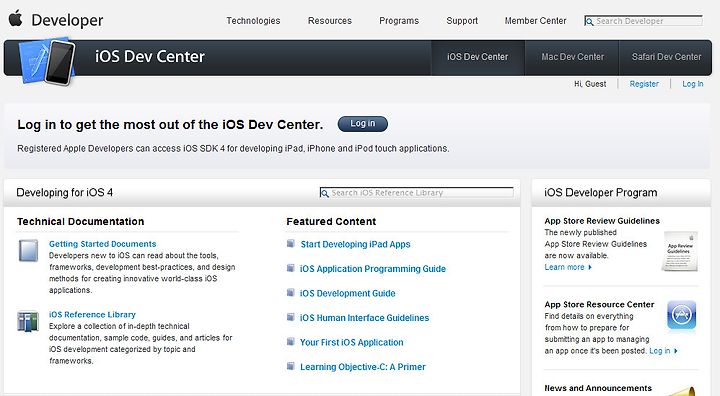Click the App Review Guidelines document thumbnail
Viewport: 720px width, 396px height.
tap(681, 251)
